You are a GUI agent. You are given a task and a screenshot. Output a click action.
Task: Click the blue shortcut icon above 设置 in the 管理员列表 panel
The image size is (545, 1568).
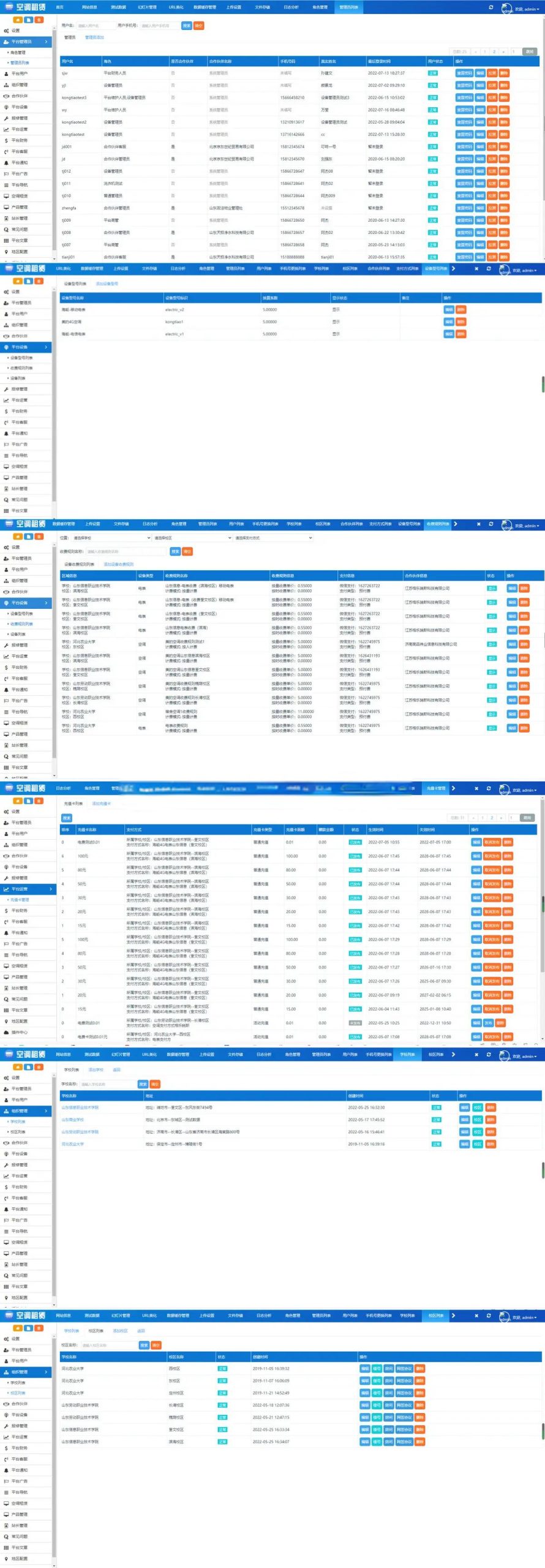pyautogui.click(x=29, y=20)
